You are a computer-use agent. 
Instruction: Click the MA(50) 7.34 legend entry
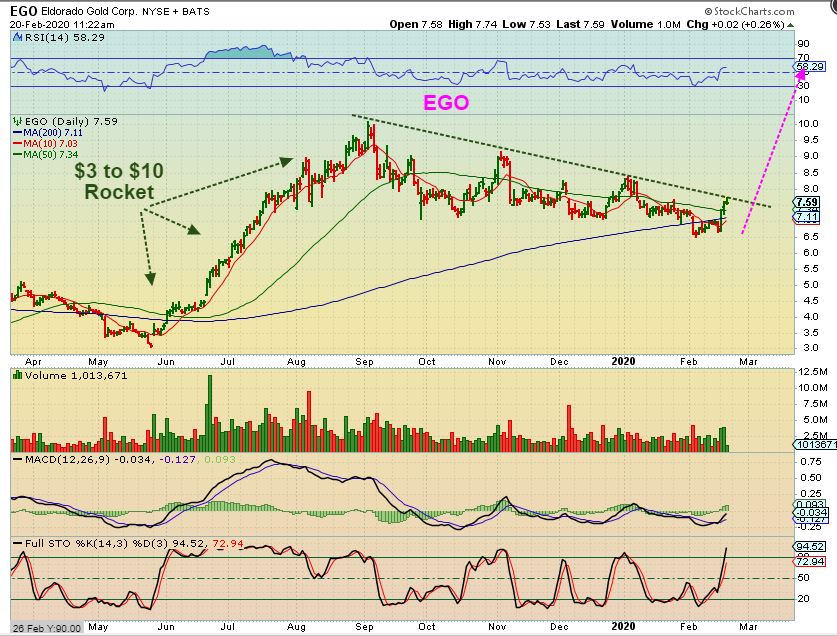point(45,154)
